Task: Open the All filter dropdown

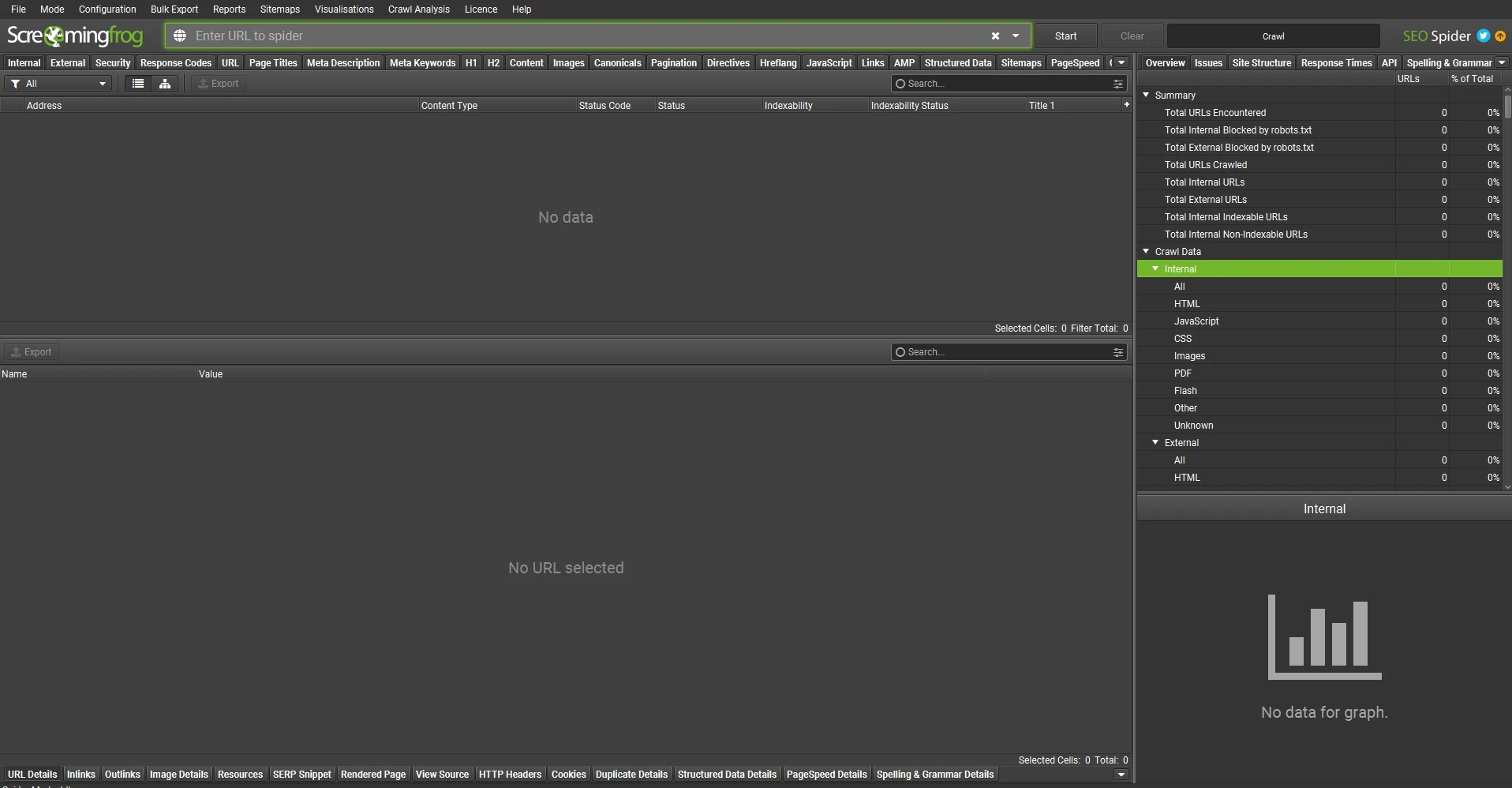Action: [x=59, y=84]
